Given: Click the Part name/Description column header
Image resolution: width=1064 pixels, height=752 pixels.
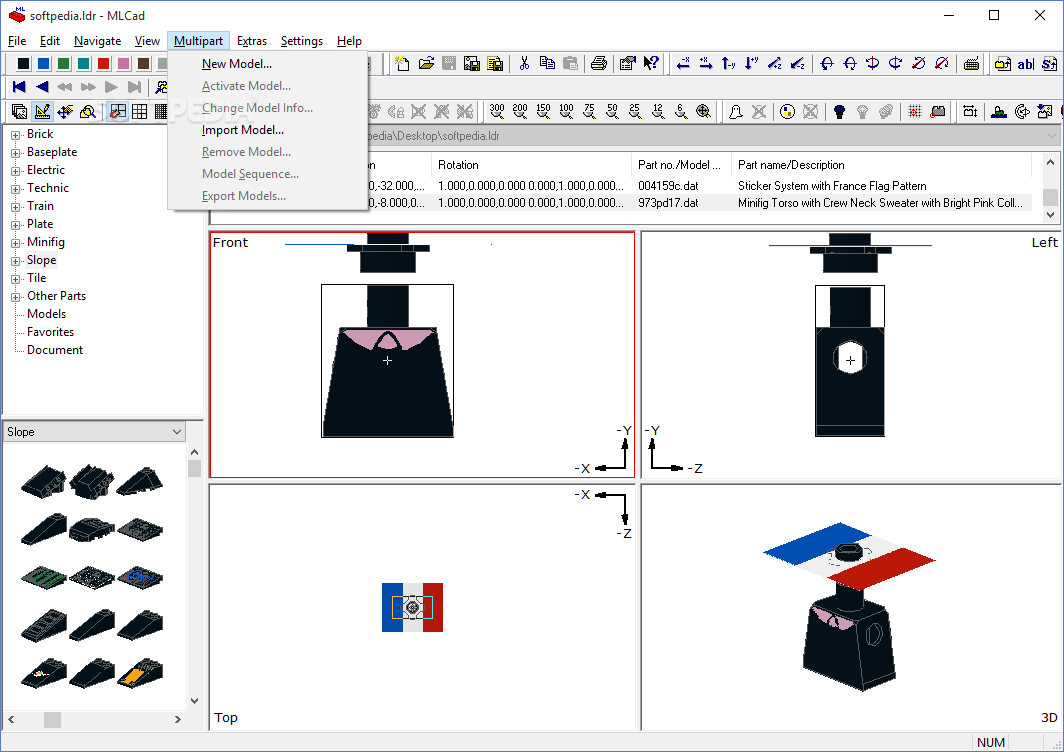Looking at the screenshot, I should click(x=881, y=165).
